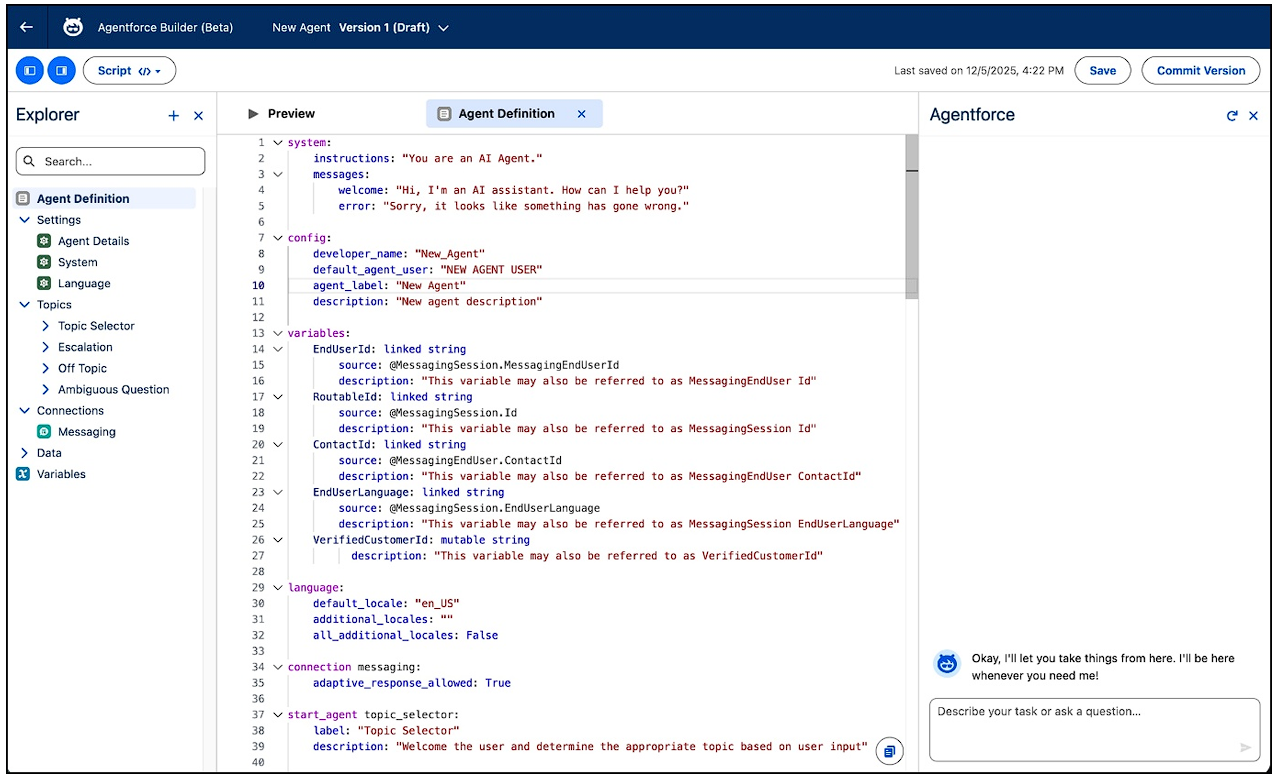Open the Script view dropdown

coord(130,71)
